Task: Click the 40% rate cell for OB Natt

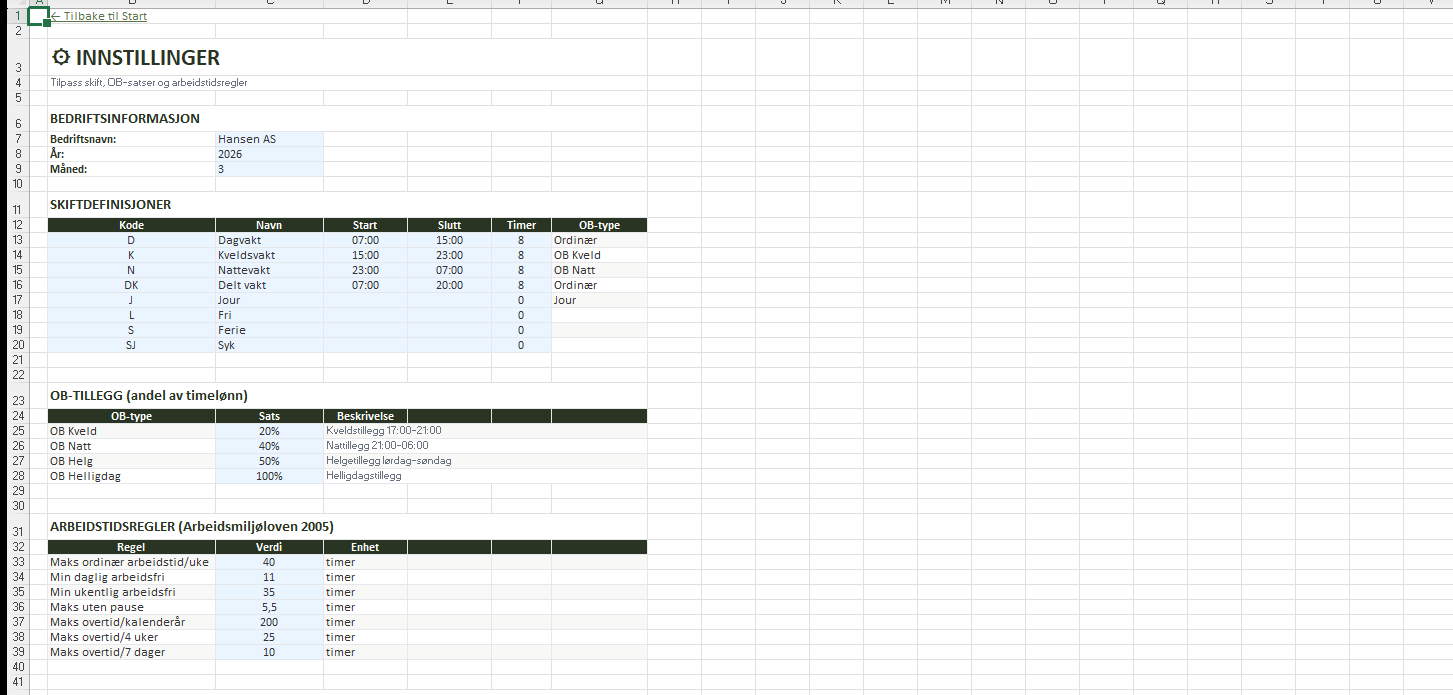Action: (x=269, y=446)
